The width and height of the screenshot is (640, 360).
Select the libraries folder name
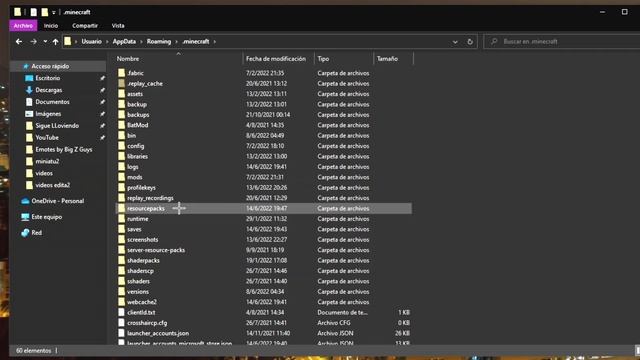coord(138,156)
